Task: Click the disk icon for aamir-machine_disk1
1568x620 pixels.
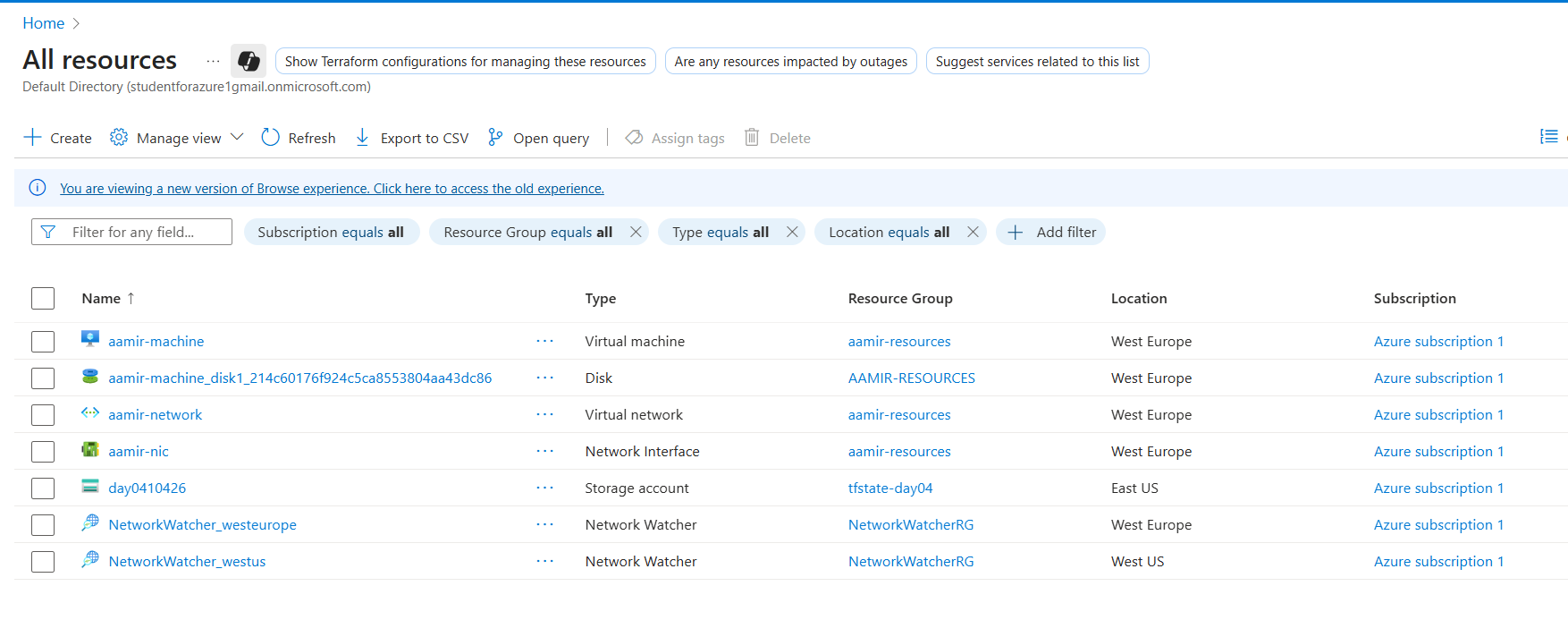Action: point(90,377)
